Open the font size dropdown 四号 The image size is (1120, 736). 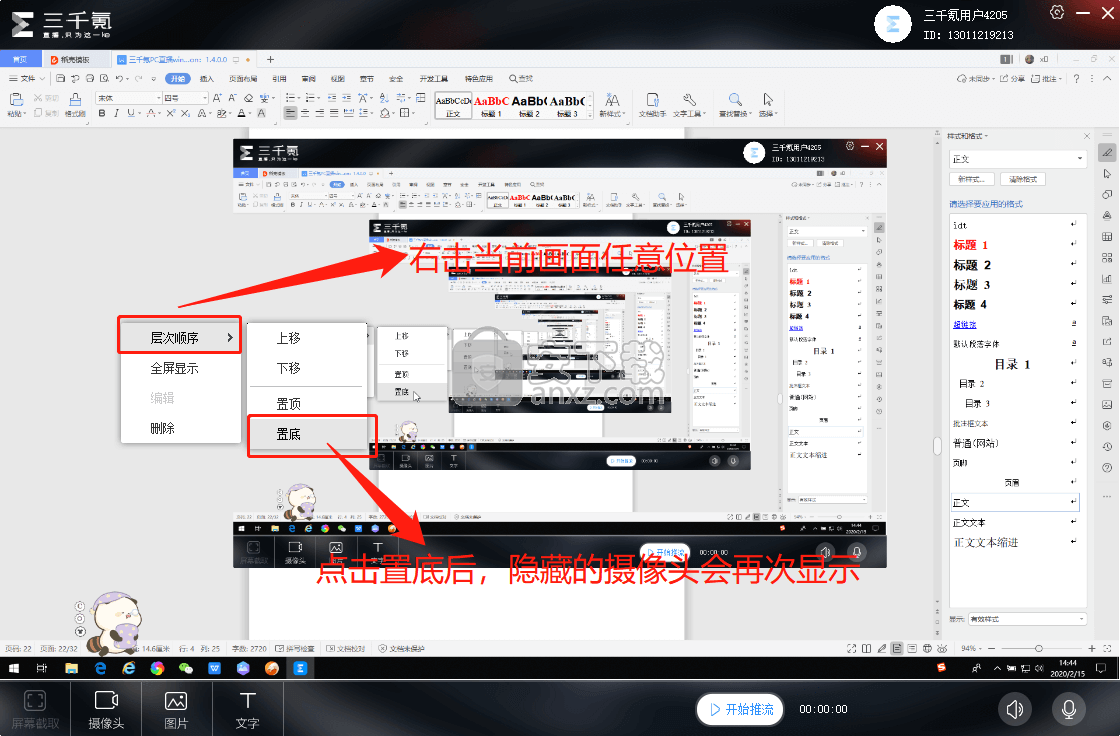(x=185, y=98)
